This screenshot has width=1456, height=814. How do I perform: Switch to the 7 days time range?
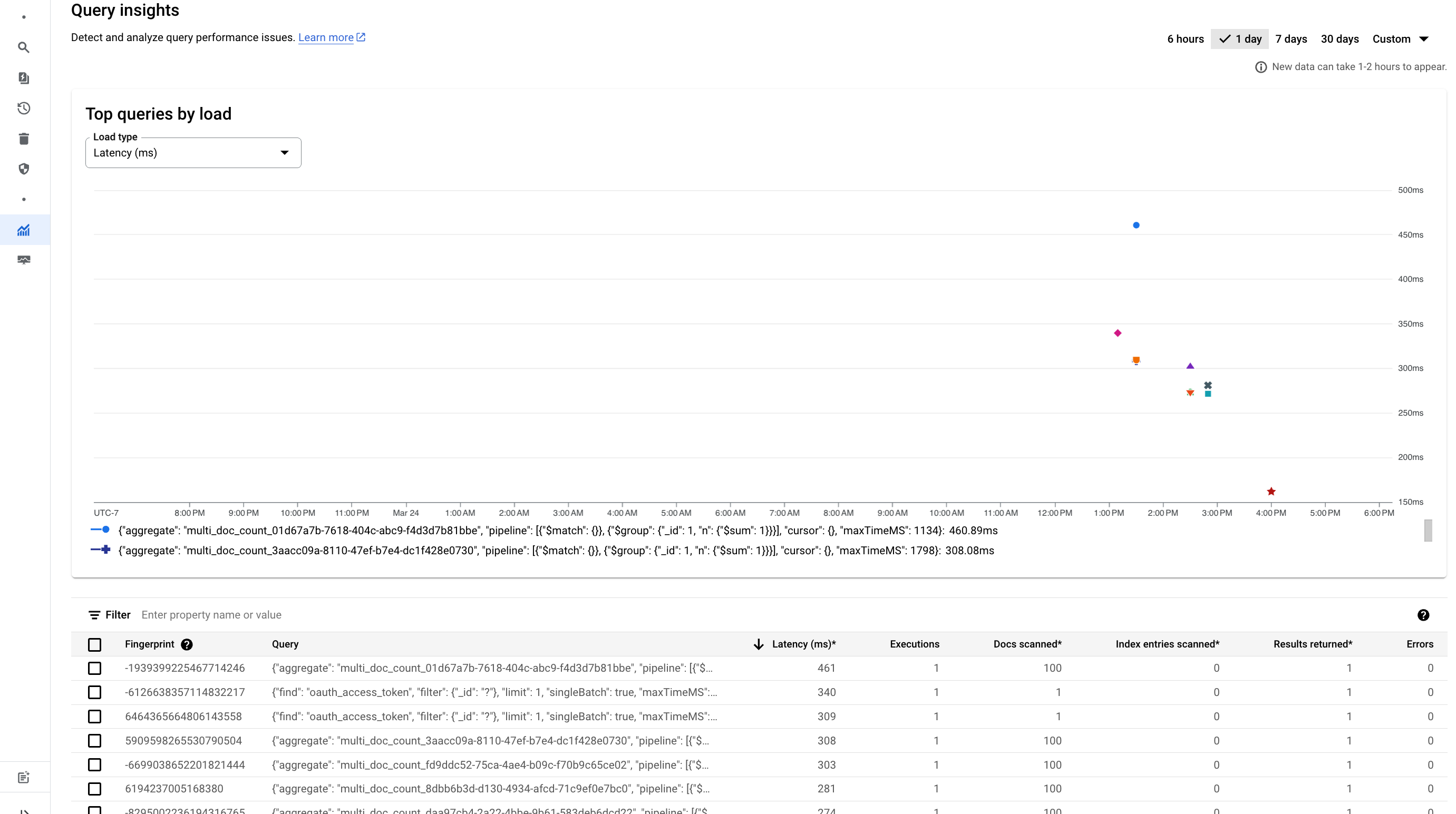tap(1291, 38)
